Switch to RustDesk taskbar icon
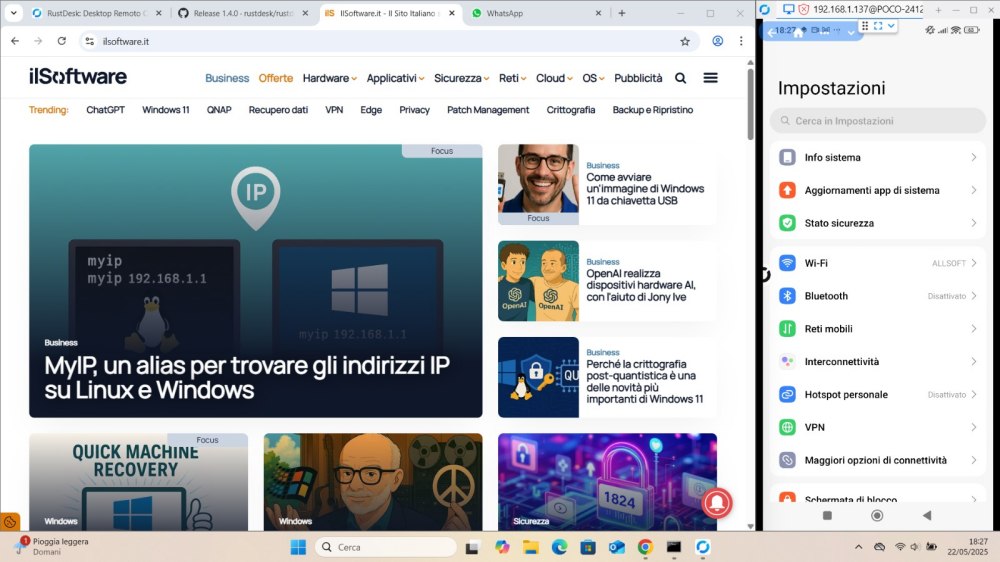Image resolution: width=1000 pixels, height=562 pixels. tap(703, 547)
